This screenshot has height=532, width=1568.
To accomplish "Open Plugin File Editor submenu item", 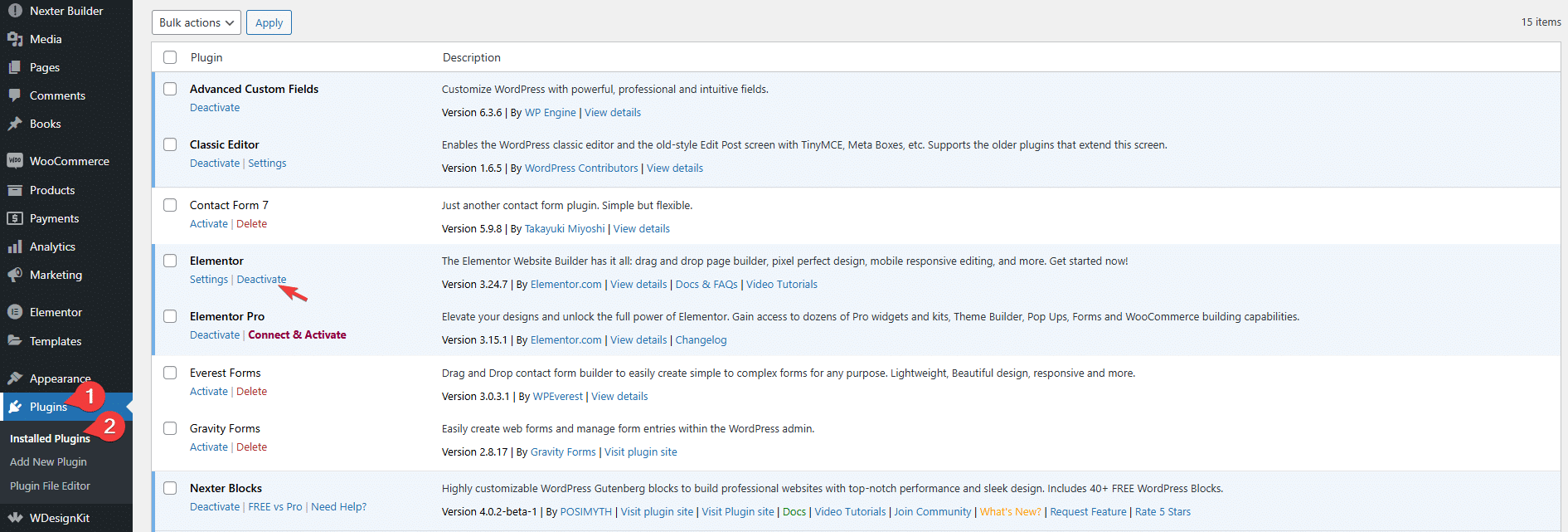I will tap(50, 486).
